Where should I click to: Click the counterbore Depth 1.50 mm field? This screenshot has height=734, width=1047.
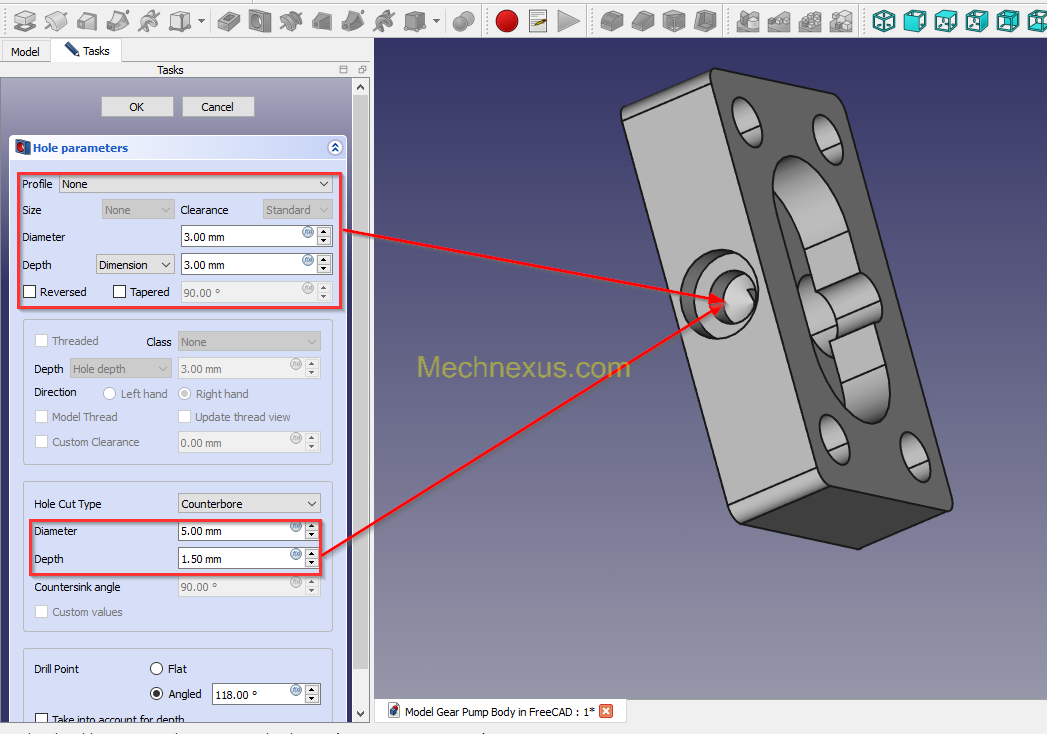(249, 558)
